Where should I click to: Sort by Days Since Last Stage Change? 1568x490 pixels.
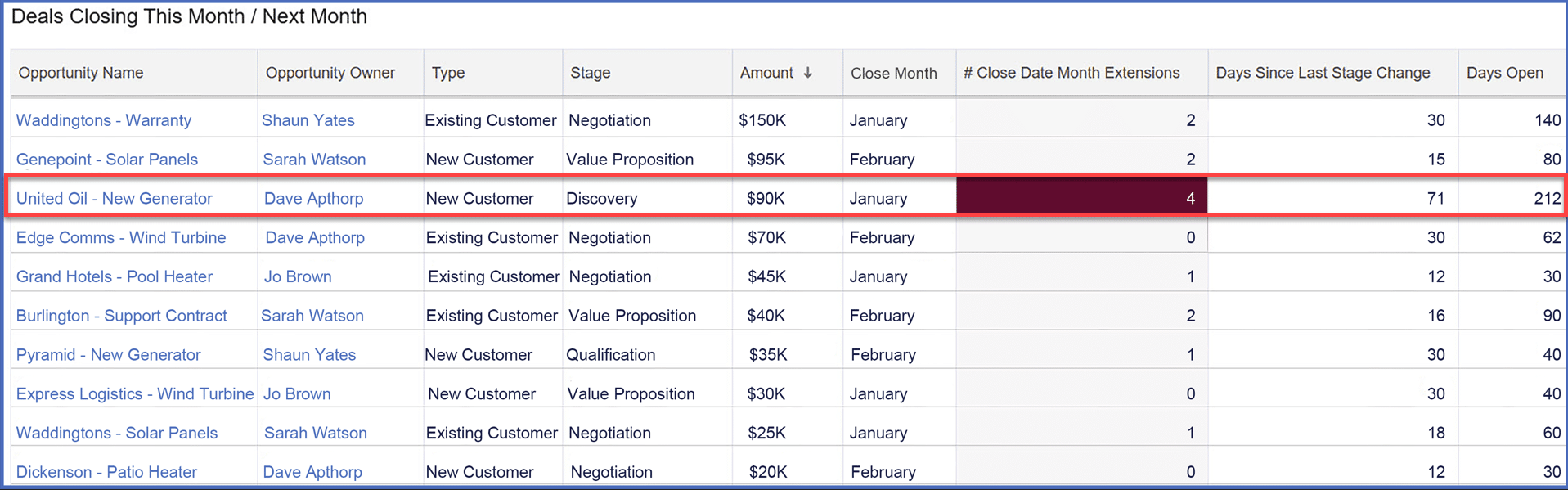click(1323, 73)
